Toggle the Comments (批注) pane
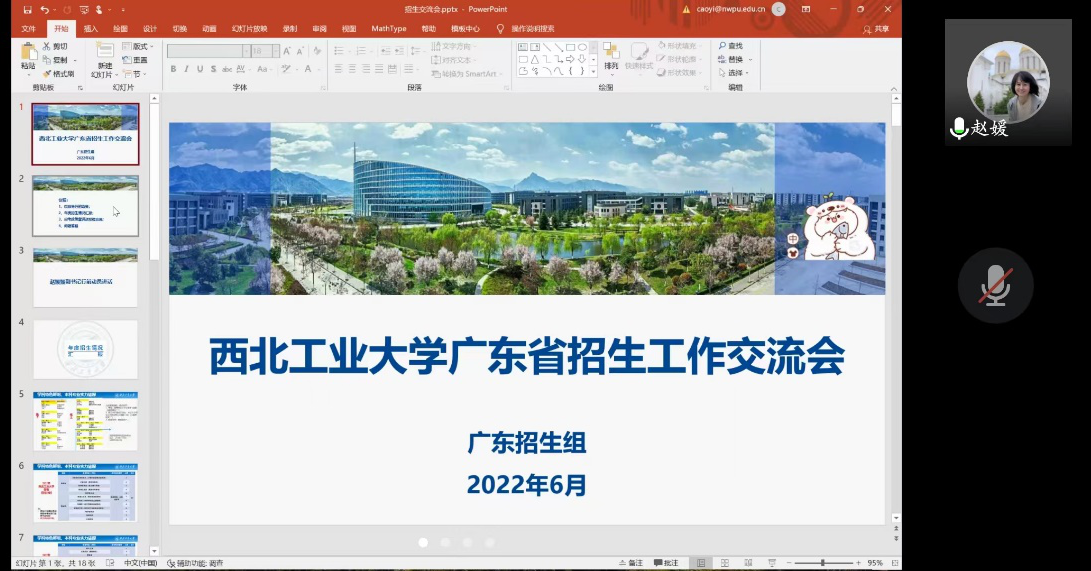 [666, 563]
